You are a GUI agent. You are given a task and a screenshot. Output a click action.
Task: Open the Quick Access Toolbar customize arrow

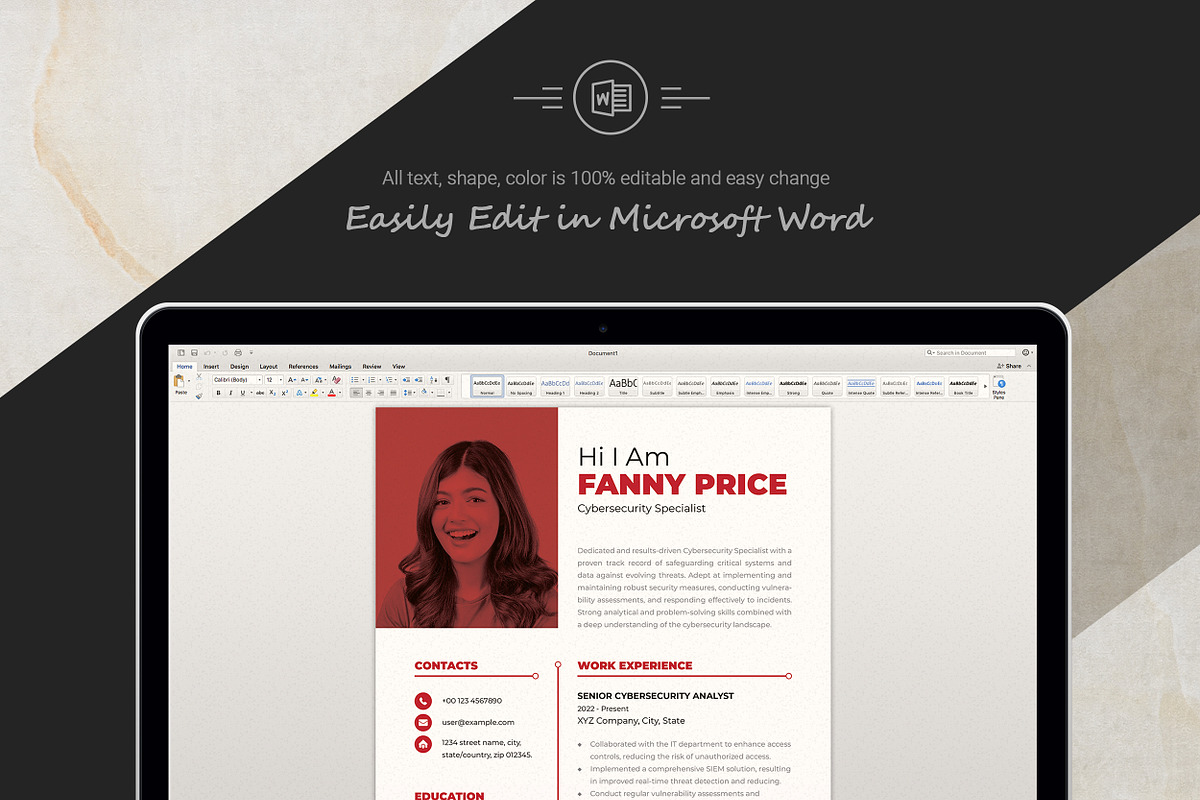251,353
